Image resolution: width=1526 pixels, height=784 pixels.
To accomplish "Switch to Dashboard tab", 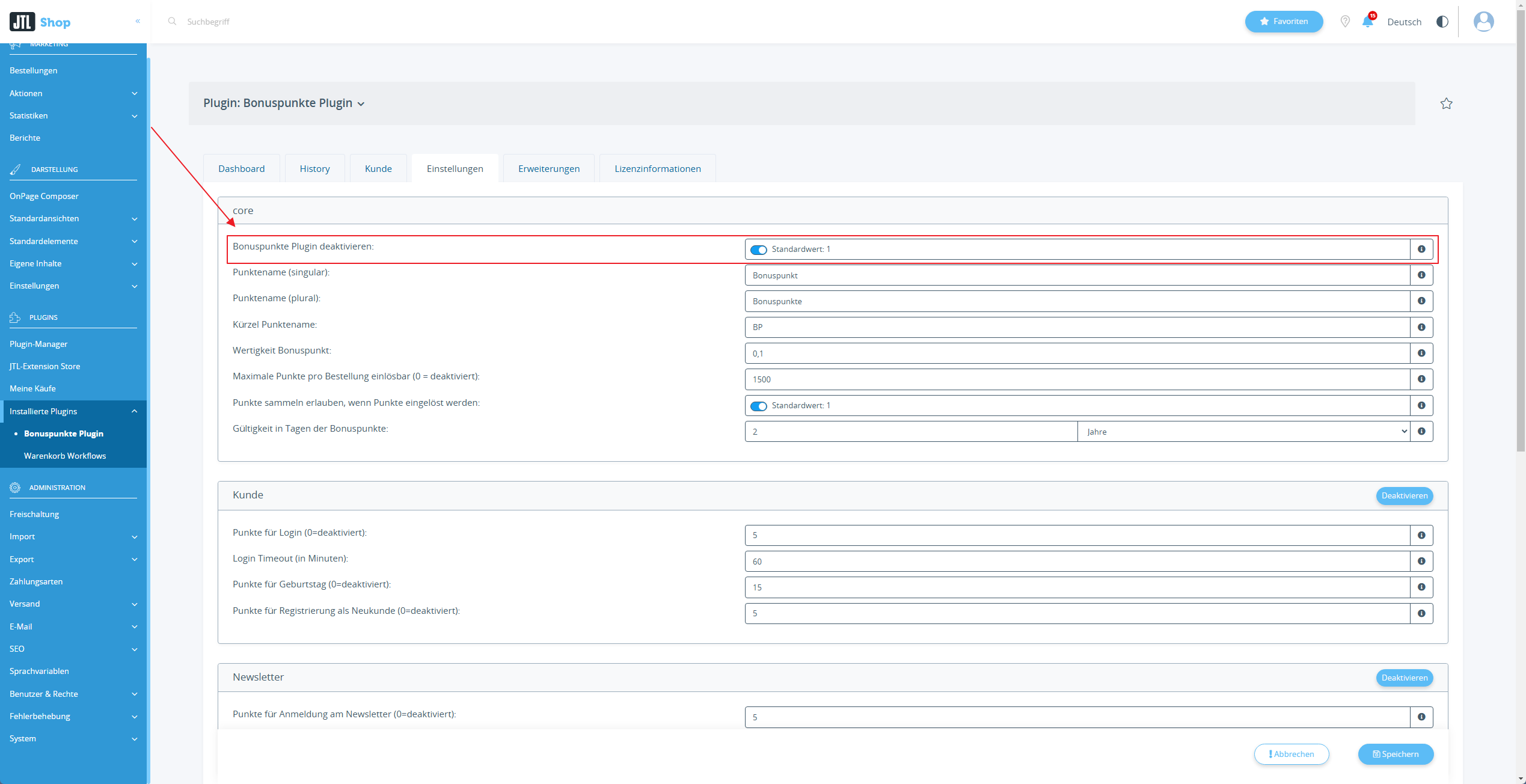I will (241, 168).
